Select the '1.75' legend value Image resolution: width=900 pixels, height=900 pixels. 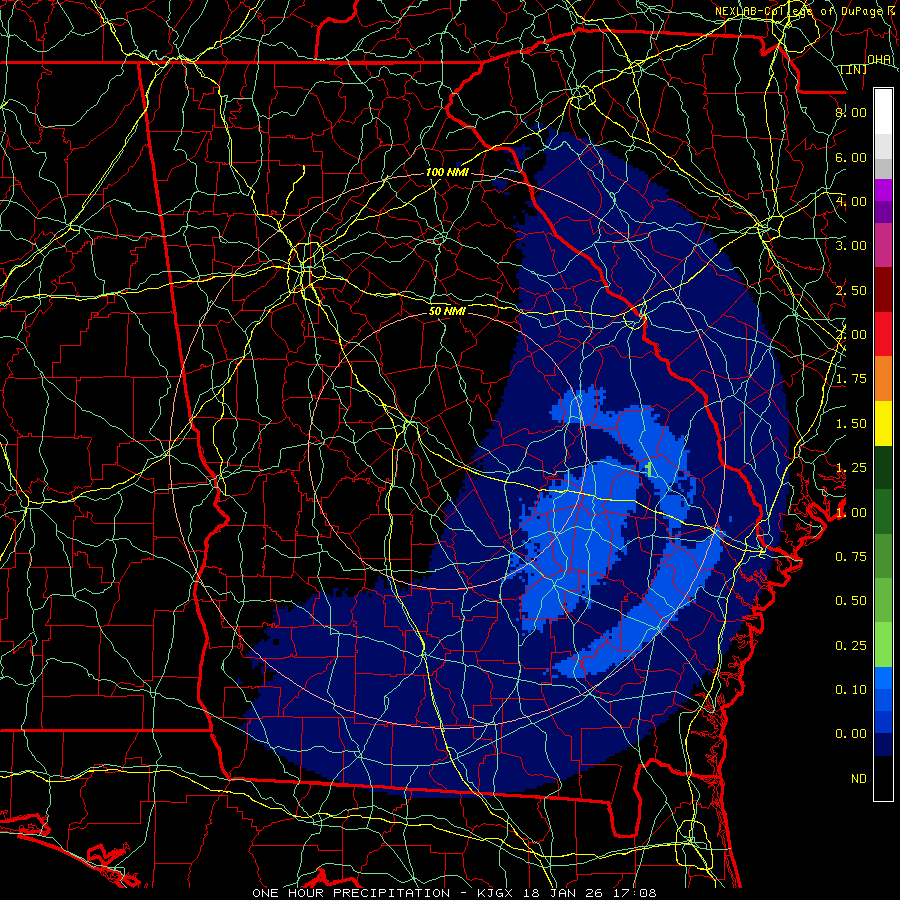(851, 379)
